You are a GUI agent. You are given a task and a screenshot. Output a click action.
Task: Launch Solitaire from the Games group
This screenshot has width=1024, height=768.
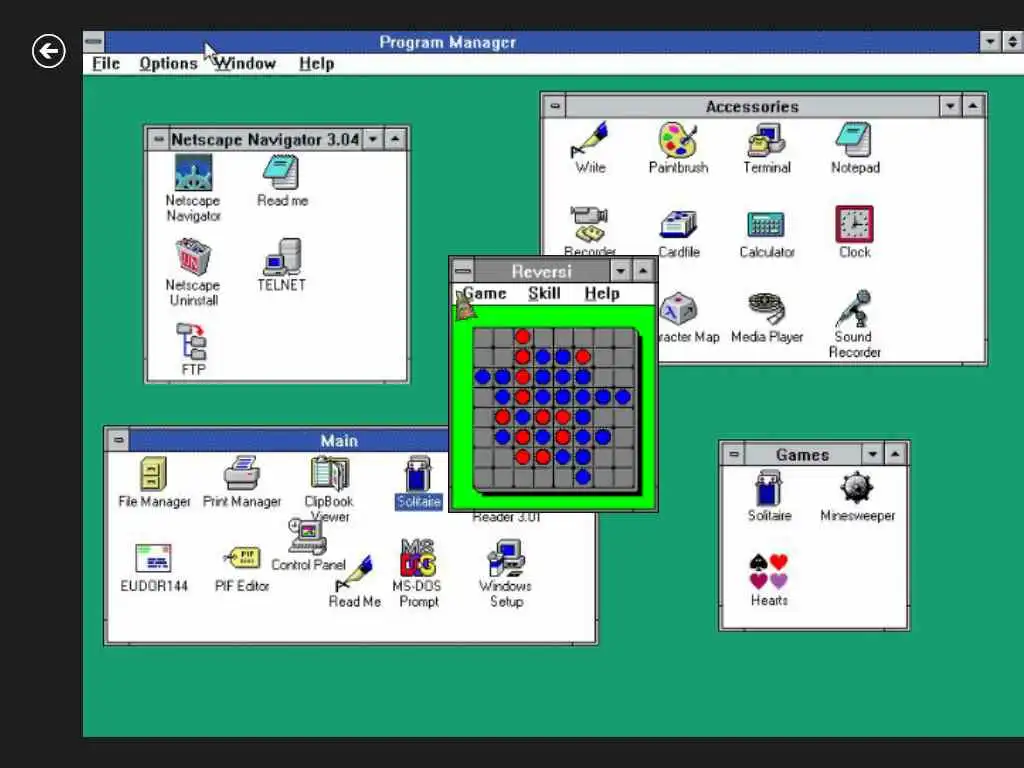click(x=769, y=488)
